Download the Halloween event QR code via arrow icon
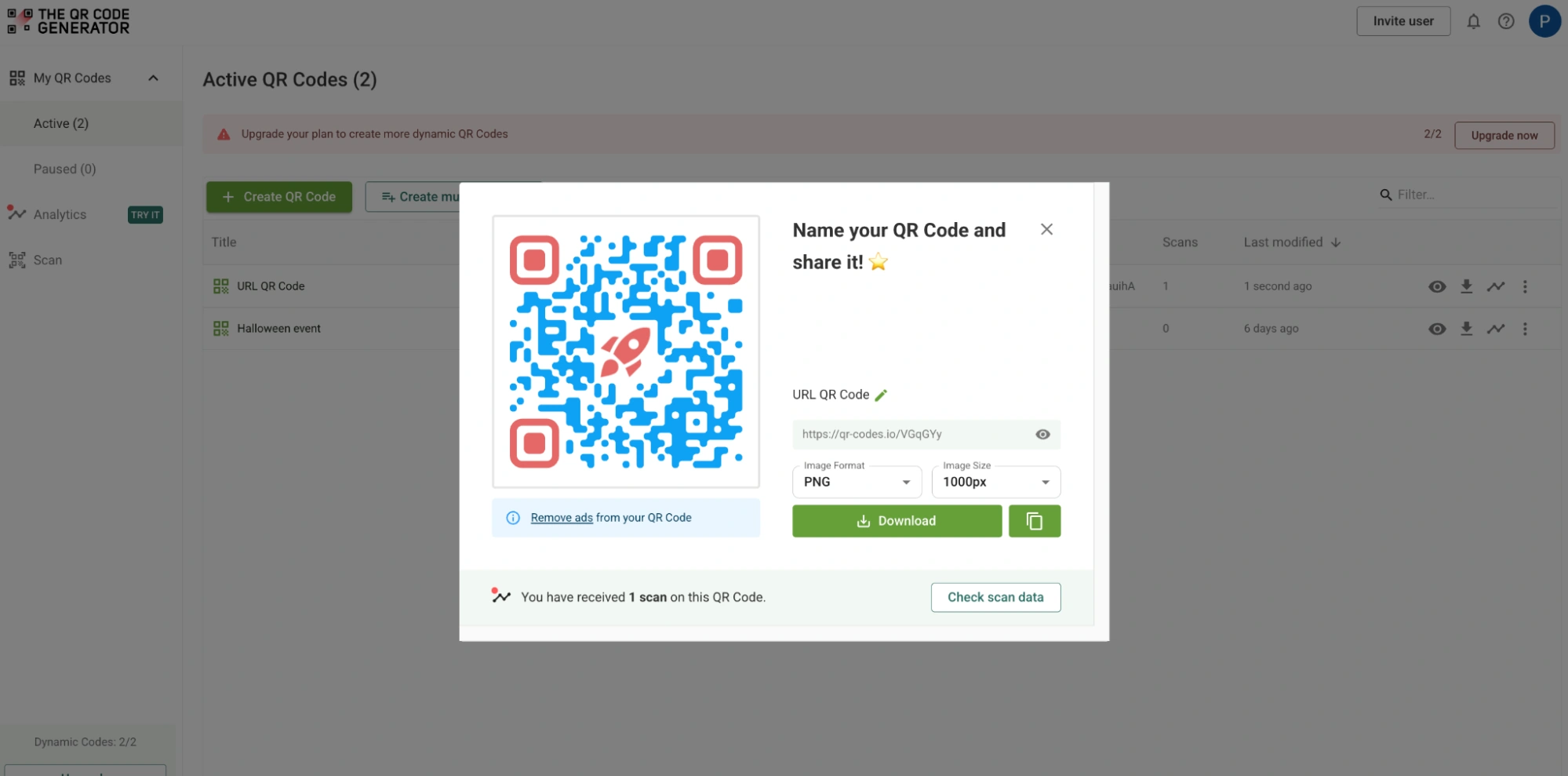 pos(1466,329)
